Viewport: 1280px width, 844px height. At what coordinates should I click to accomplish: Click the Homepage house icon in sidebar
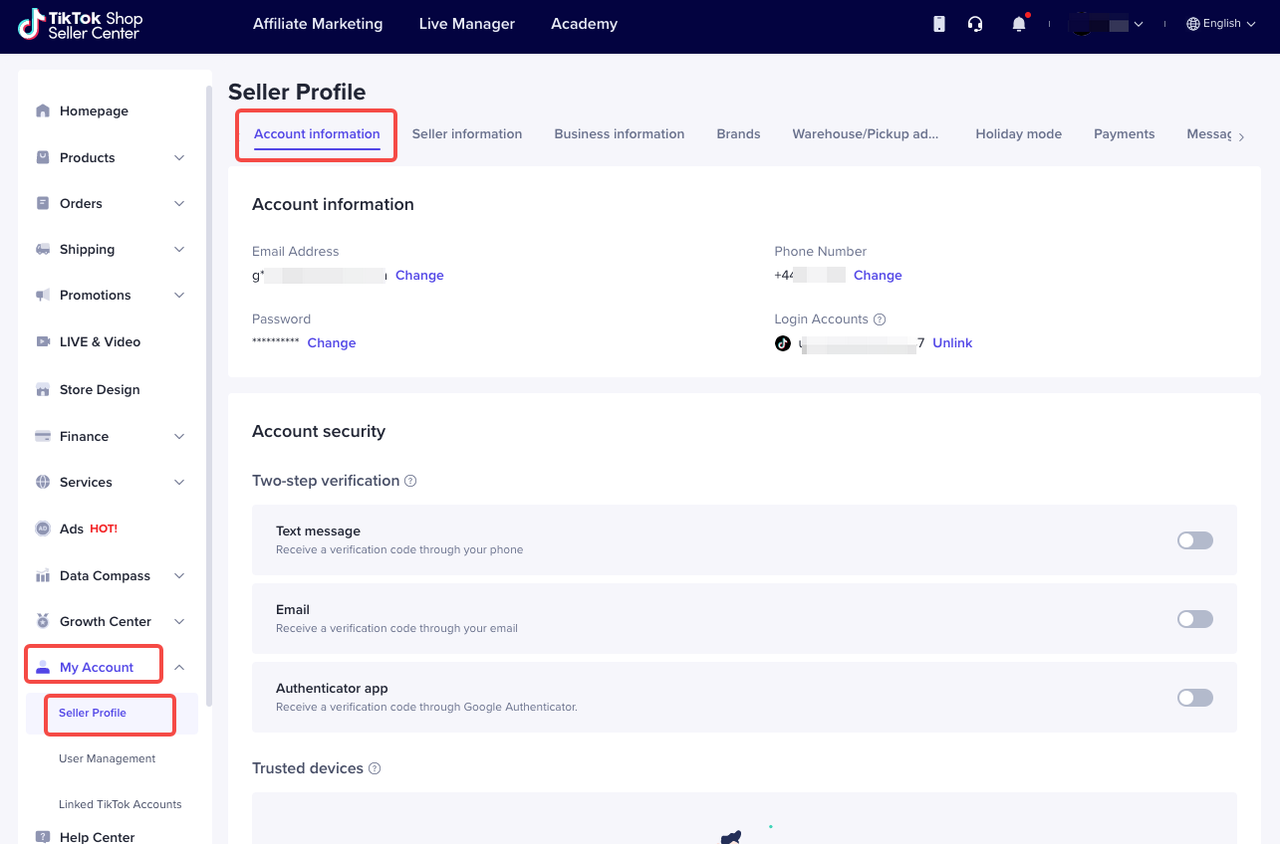(x=43, y=111)
